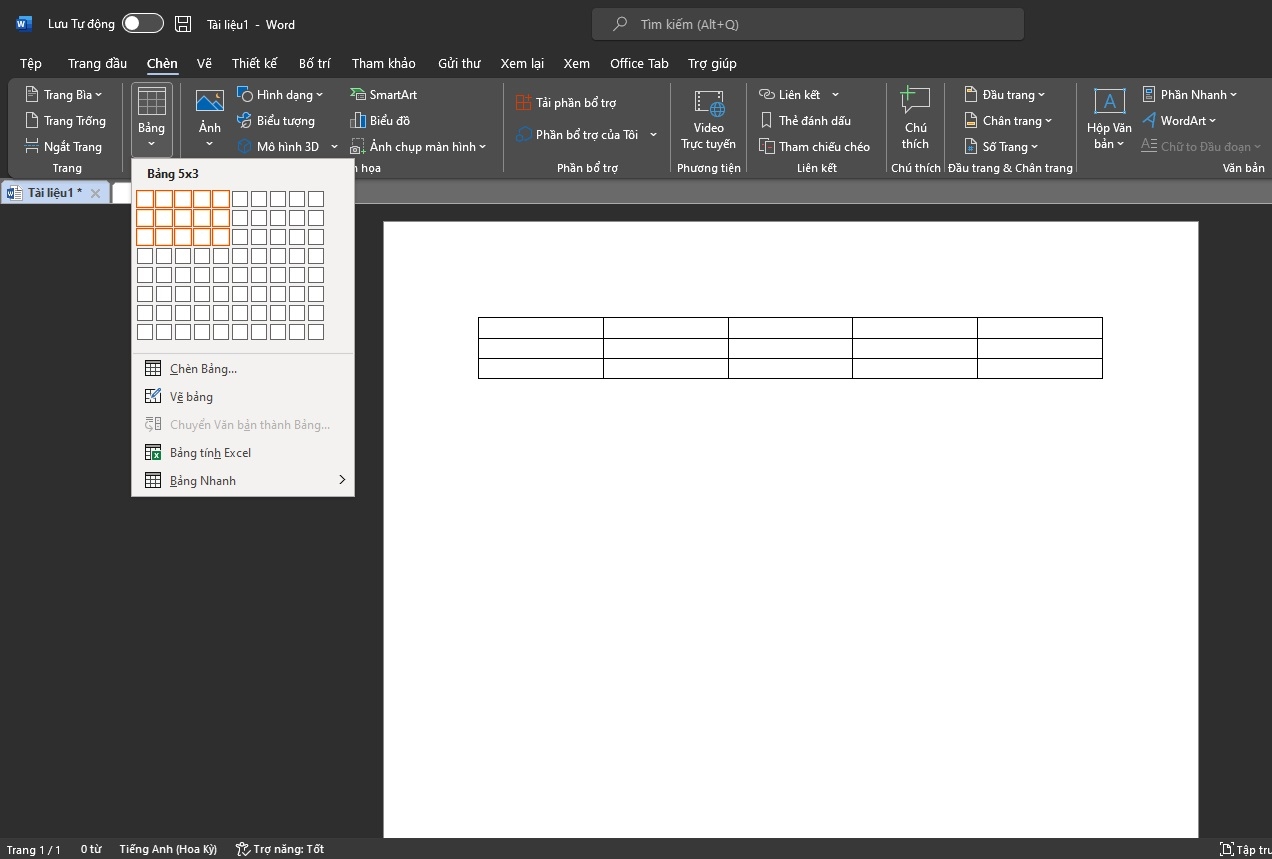
Task: Click the Save icon in title bar
Action: [183, 24]
